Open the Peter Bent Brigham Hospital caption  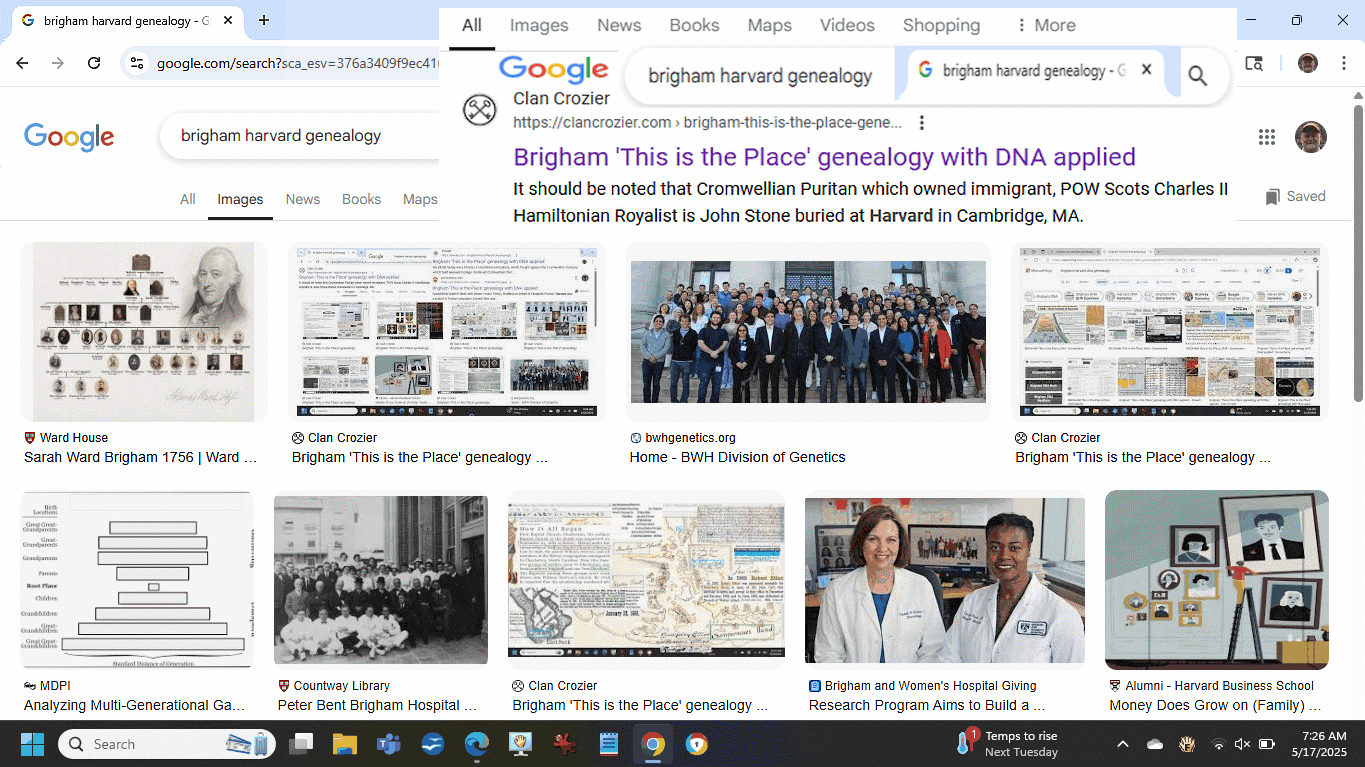coord(377,705)
